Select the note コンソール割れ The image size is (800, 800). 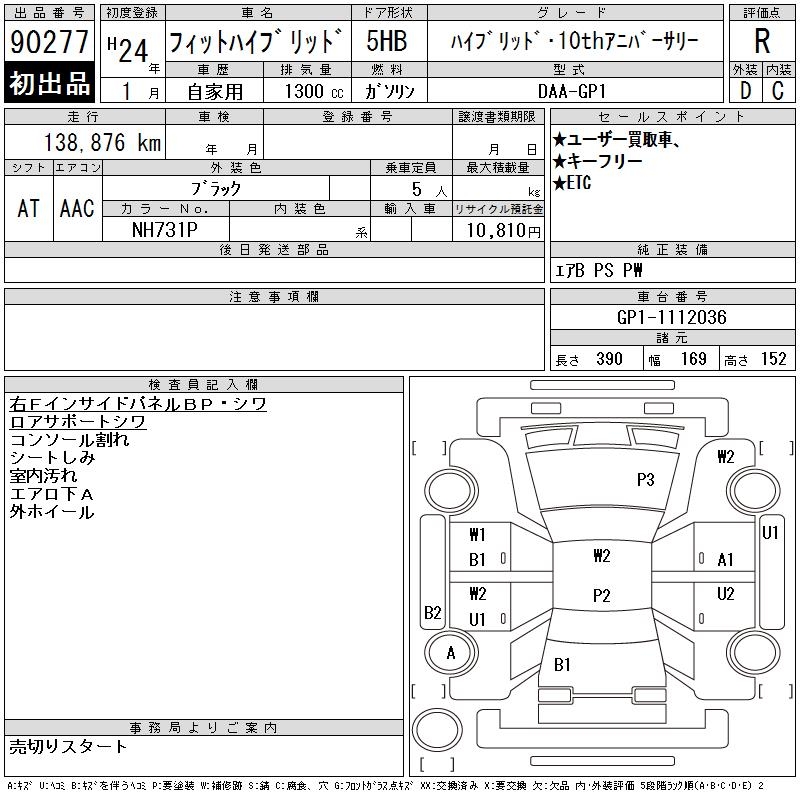click(x=69, y=440)
